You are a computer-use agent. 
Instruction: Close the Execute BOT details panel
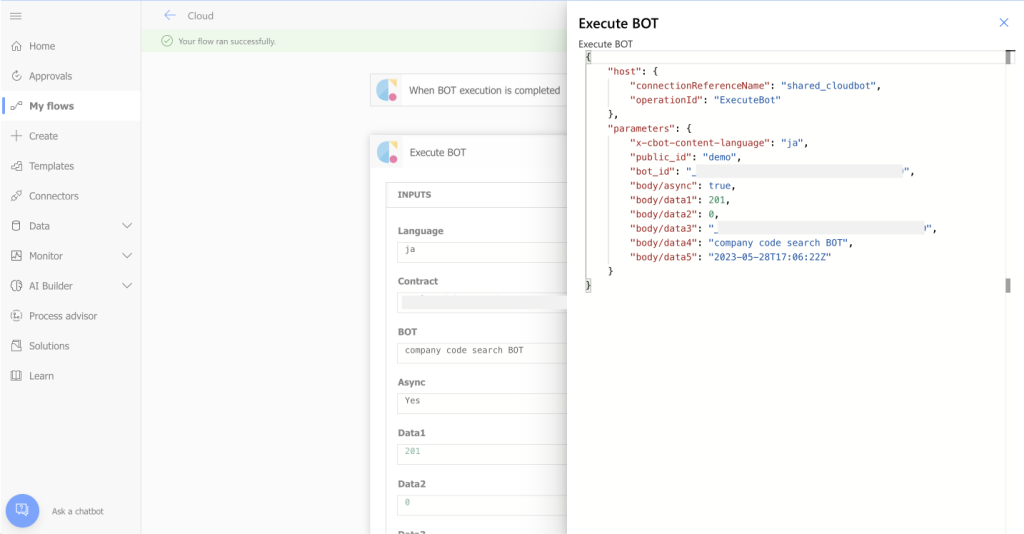tap(1004, 23)
